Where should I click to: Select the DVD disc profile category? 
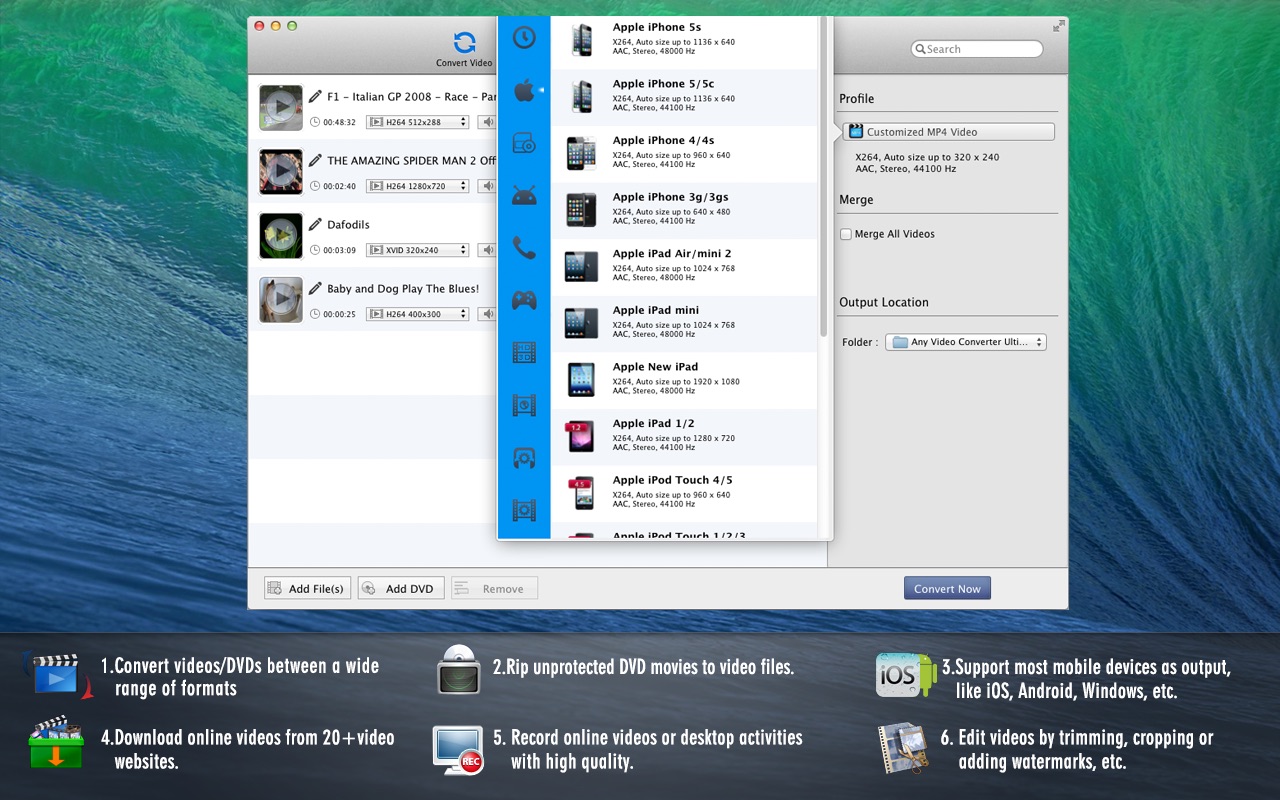point(524,143)
